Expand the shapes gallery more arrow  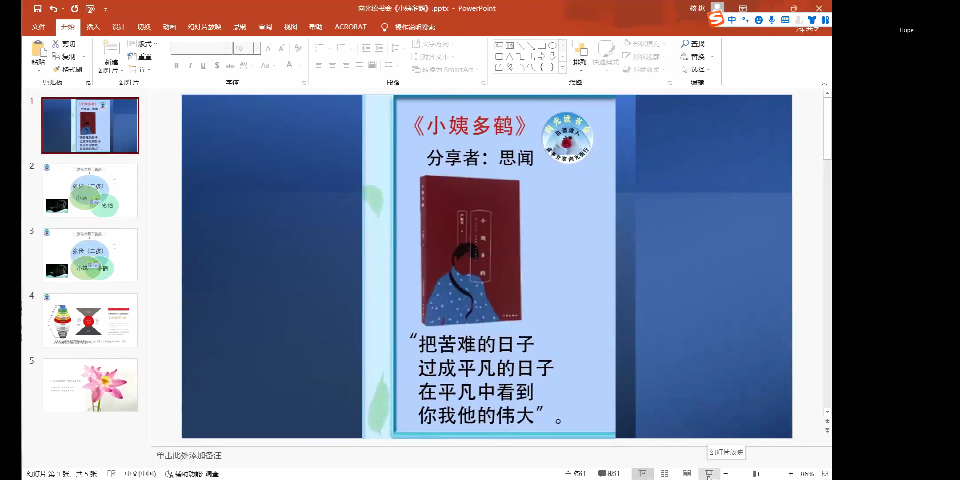point(562,69)
